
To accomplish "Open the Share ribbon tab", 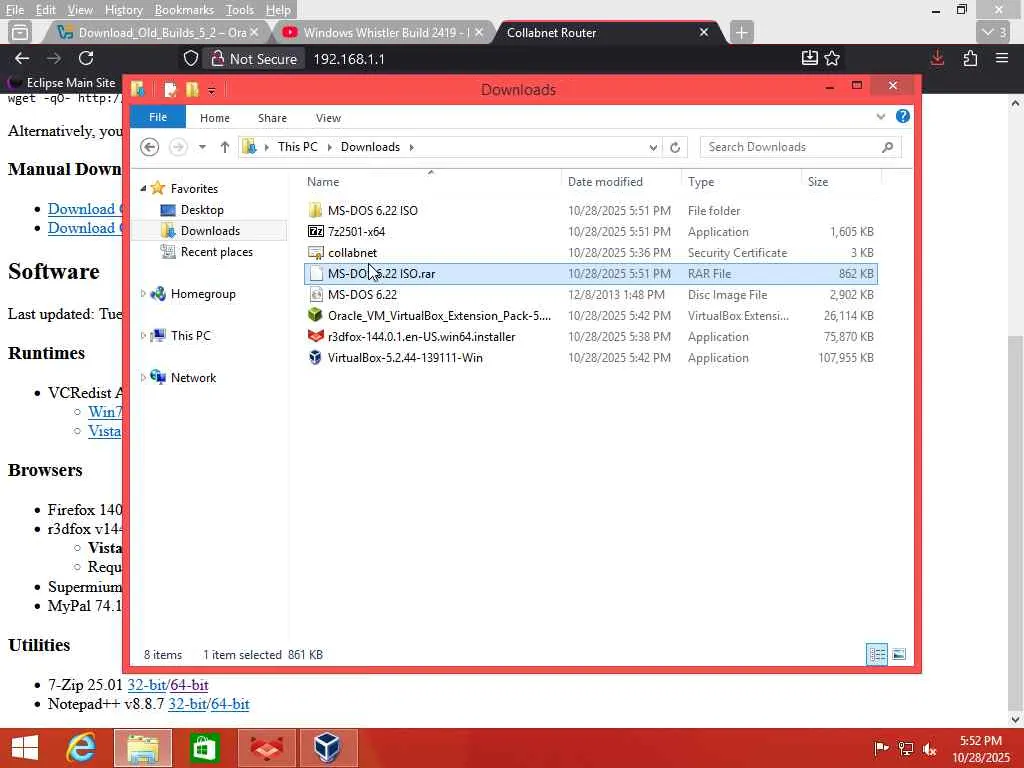I will 272,118.
